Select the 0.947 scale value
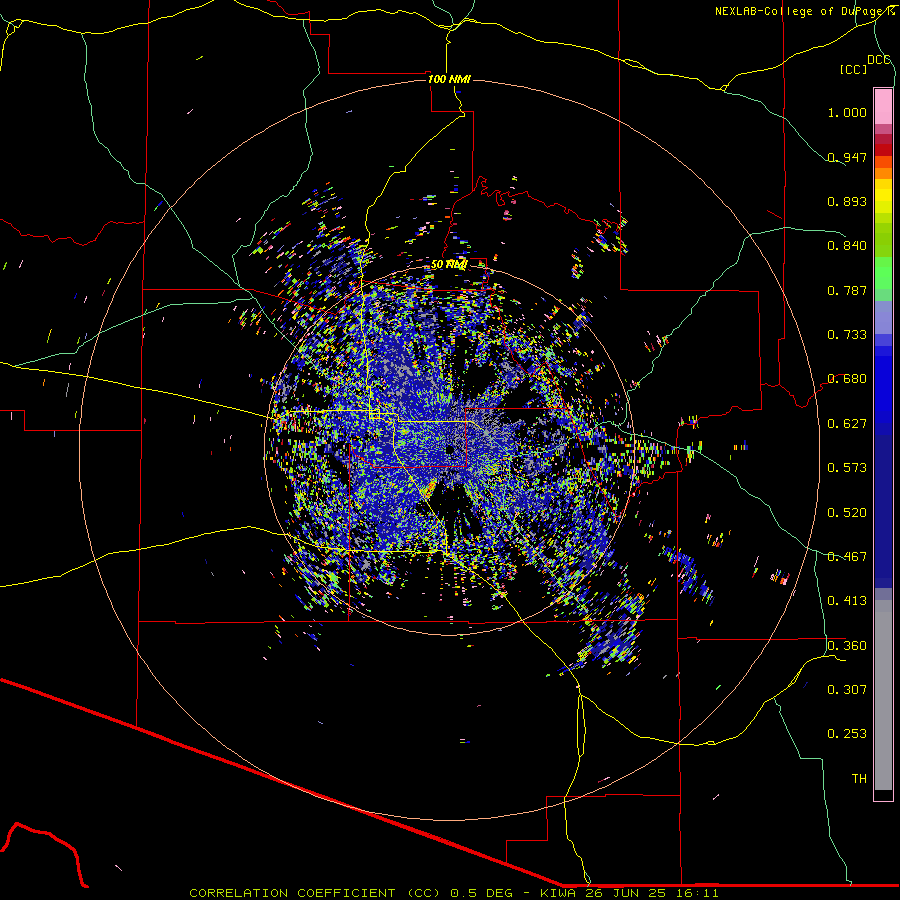Viewport: 900px width, 900px height. pyautogui.click(x=847, y=157)
